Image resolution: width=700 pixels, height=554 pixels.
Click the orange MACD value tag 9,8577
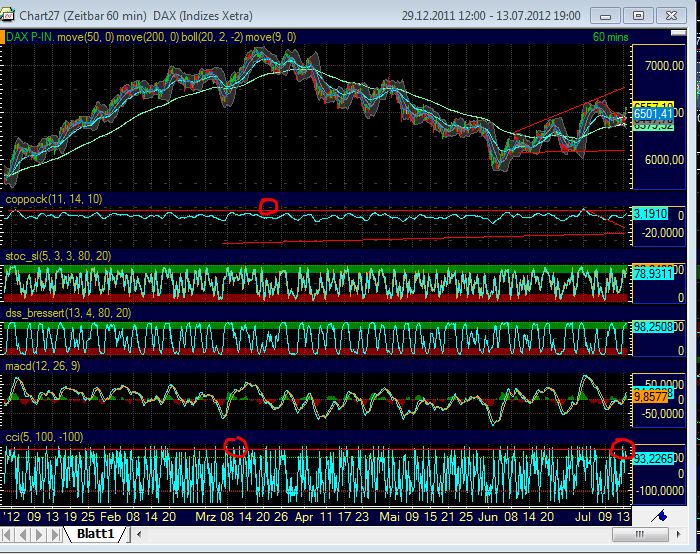pos(650,396)
